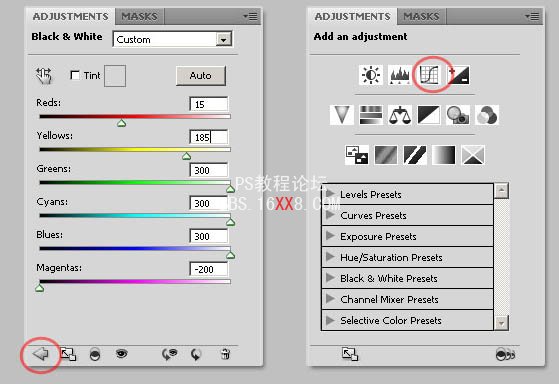Click the back arrow to adjustment list
Image resolution: width=559 pixels, height=384 pixels.
(x=40, y=354)
